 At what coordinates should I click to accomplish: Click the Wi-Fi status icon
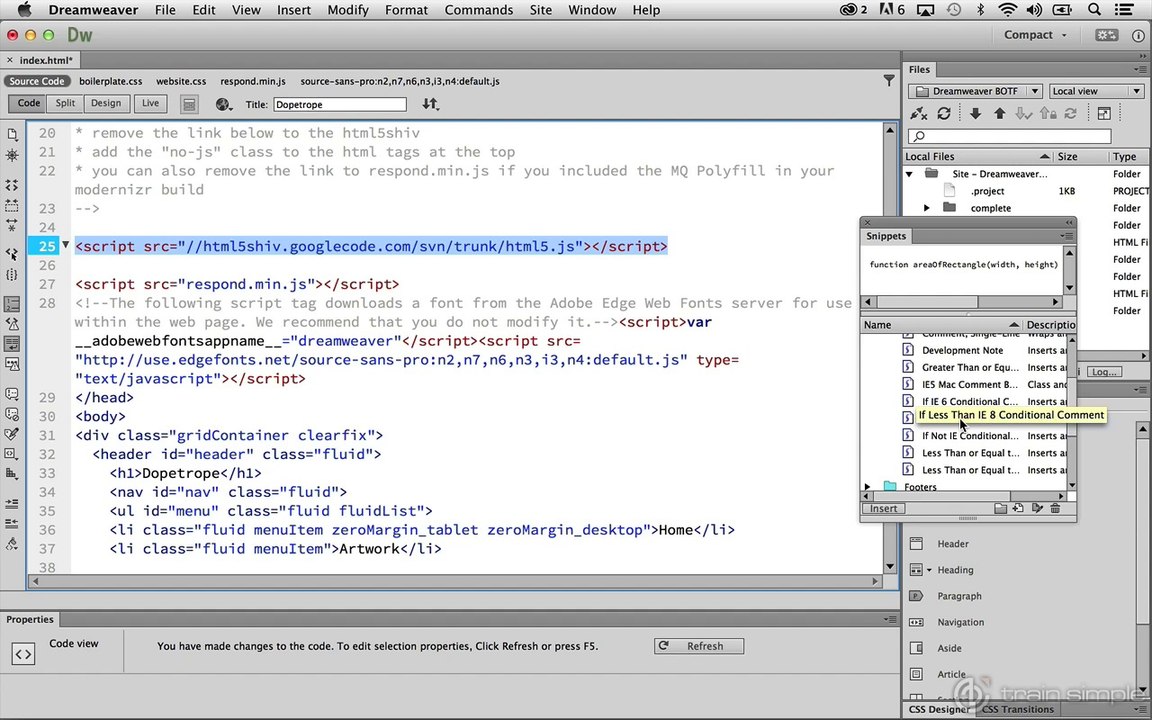[1007, 10]
